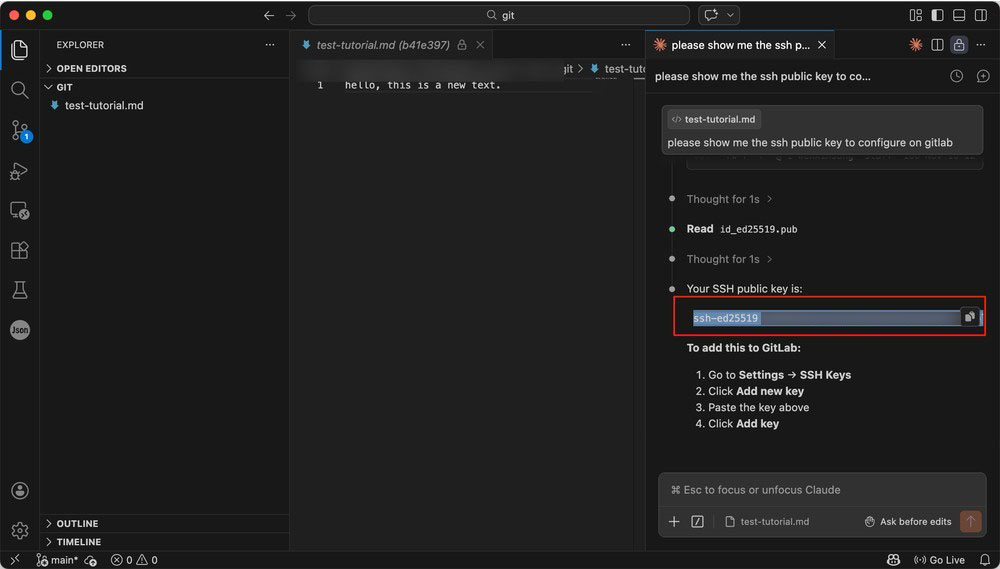Screen dimensions: 1000x569
Task: Change the Ask before edits mode
Action: coord(908,522)
